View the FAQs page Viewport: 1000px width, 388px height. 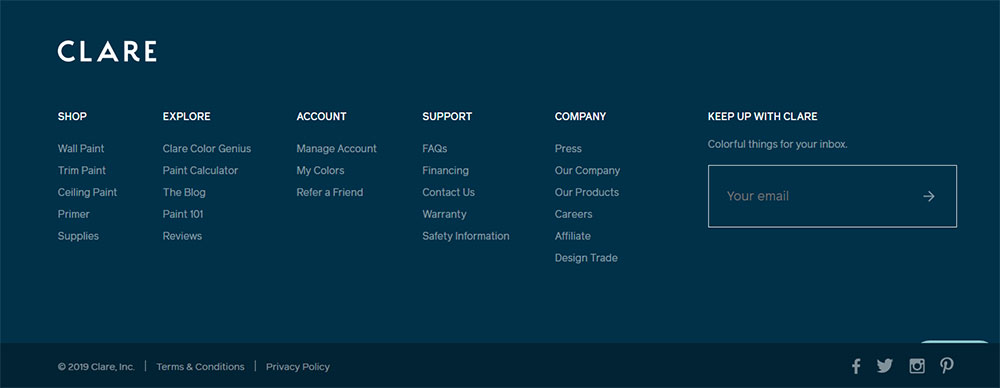coord(435,149)
